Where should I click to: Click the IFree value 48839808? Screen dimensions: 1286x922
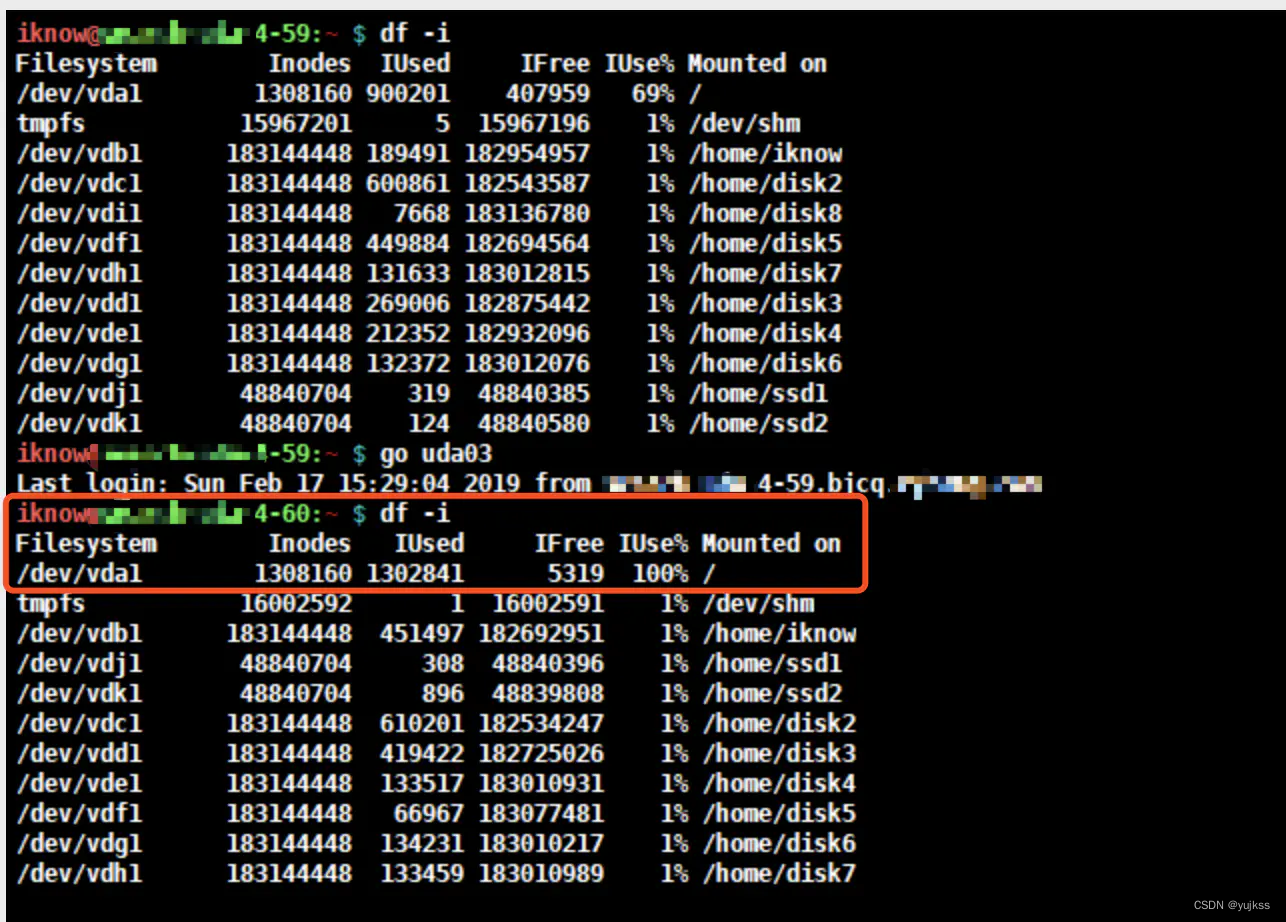click(548, 694)
